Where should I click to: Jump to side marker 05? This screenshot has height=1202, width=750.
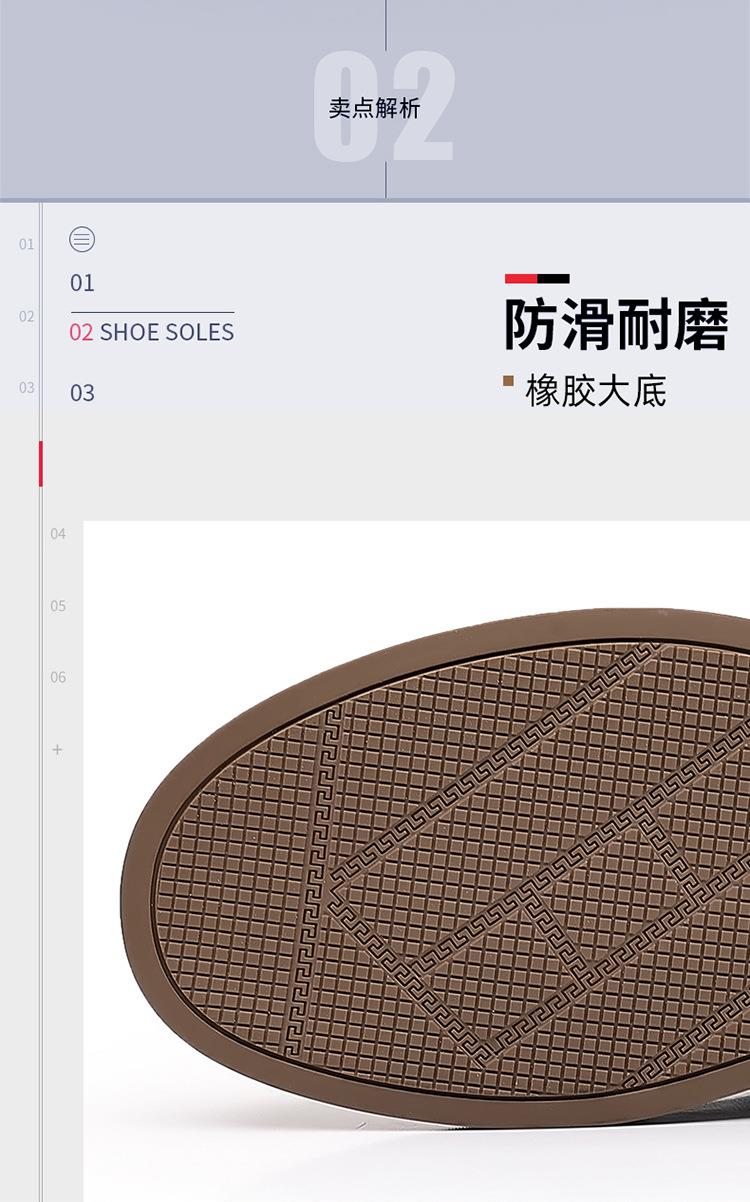[58, 606]
